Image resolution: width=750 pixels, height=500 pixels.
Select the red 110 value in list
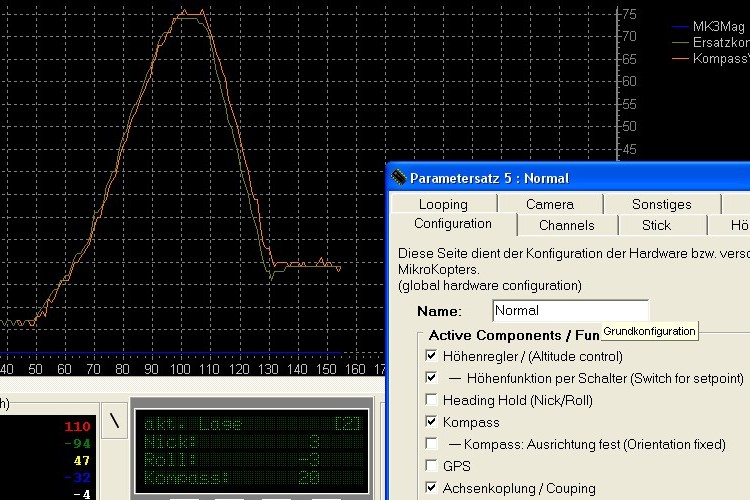[77, 427]
